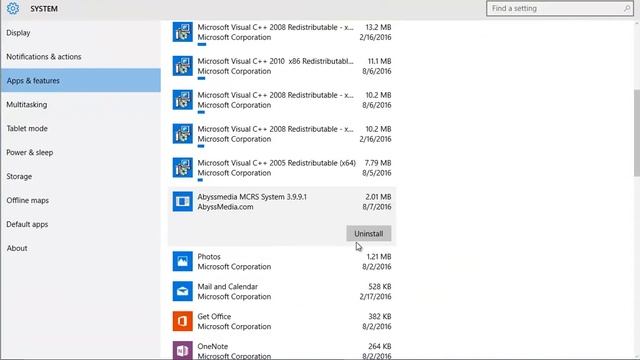Viewport: 640px width, 360px height.
Task: Click the Settings gear icon beside SYSTEM
Action: click(x=13, y=8)
